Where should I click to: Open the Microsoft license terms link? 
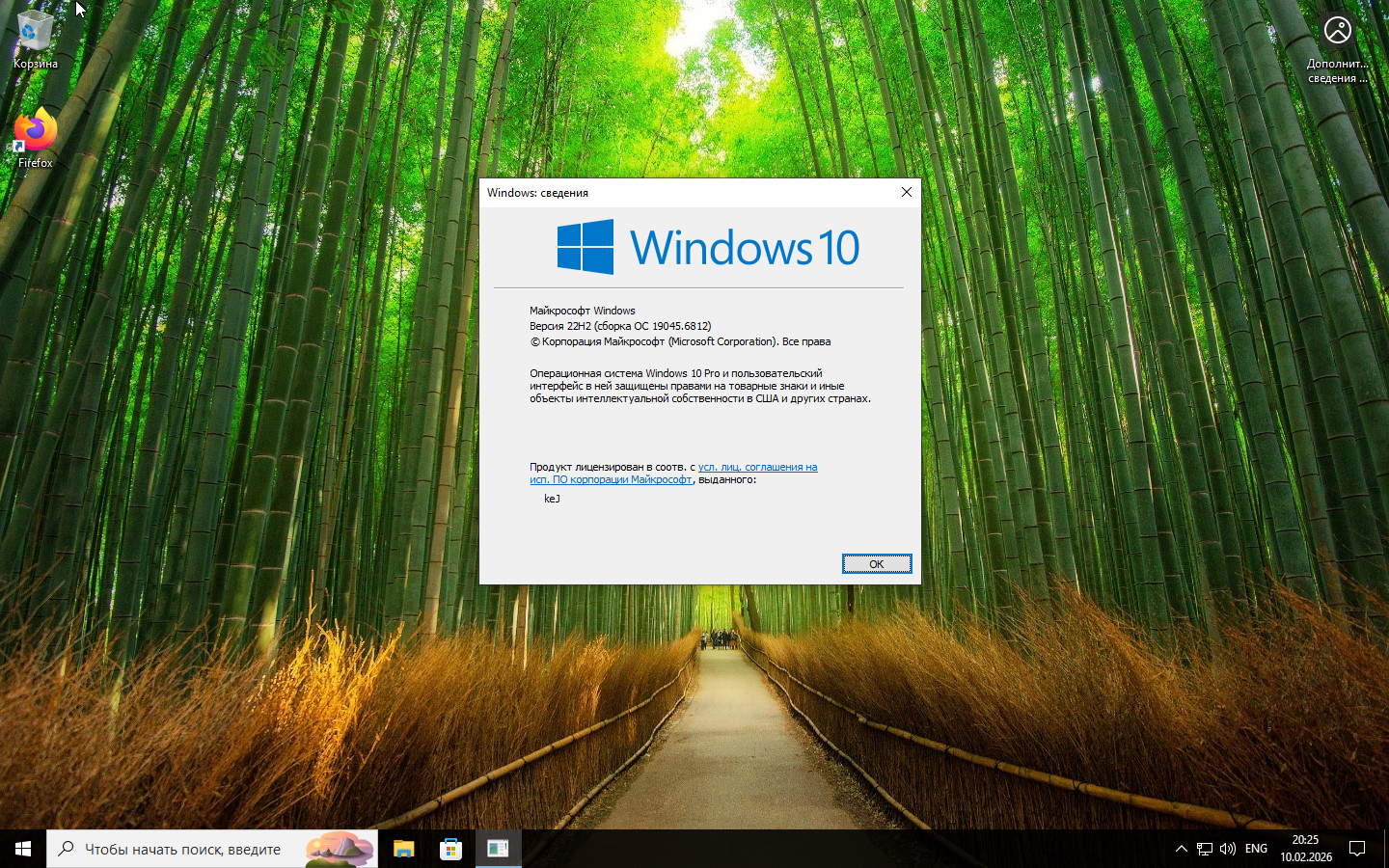point(757,467)
